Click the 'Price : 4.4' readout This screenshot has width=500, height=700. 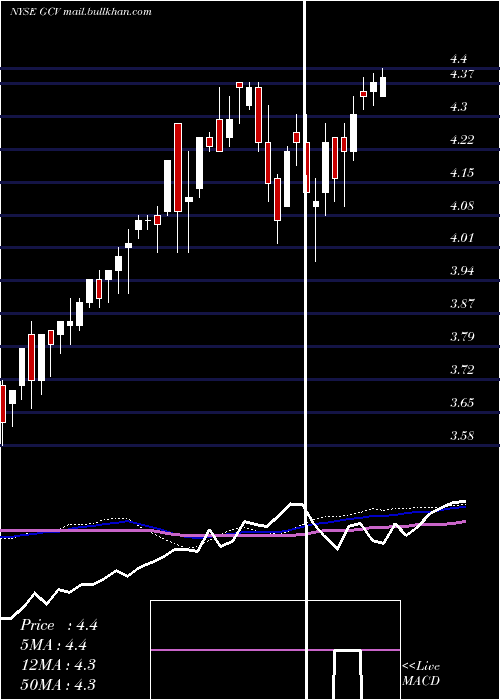tap(58, 625)
